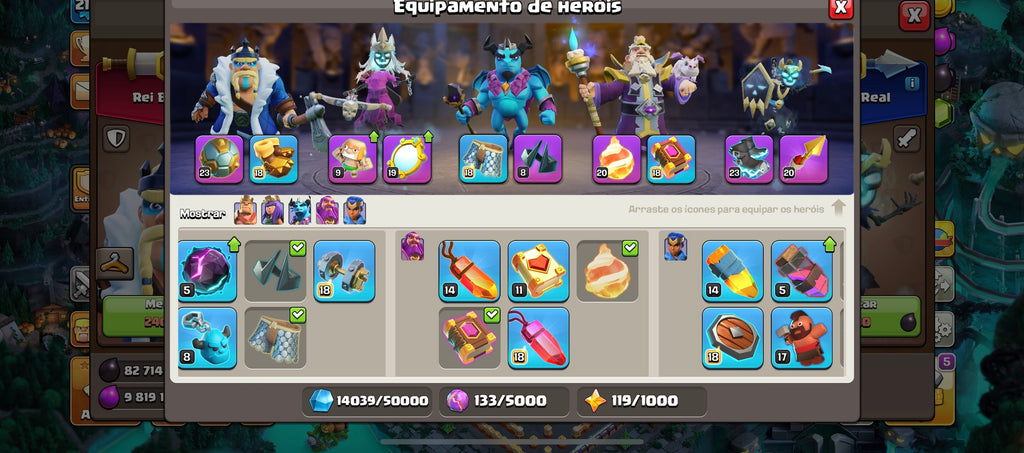The width and height of the screenshot is (1024, 453).
Task: Open the shiny ore 14039/50000 counter
Action: point(368,401)
